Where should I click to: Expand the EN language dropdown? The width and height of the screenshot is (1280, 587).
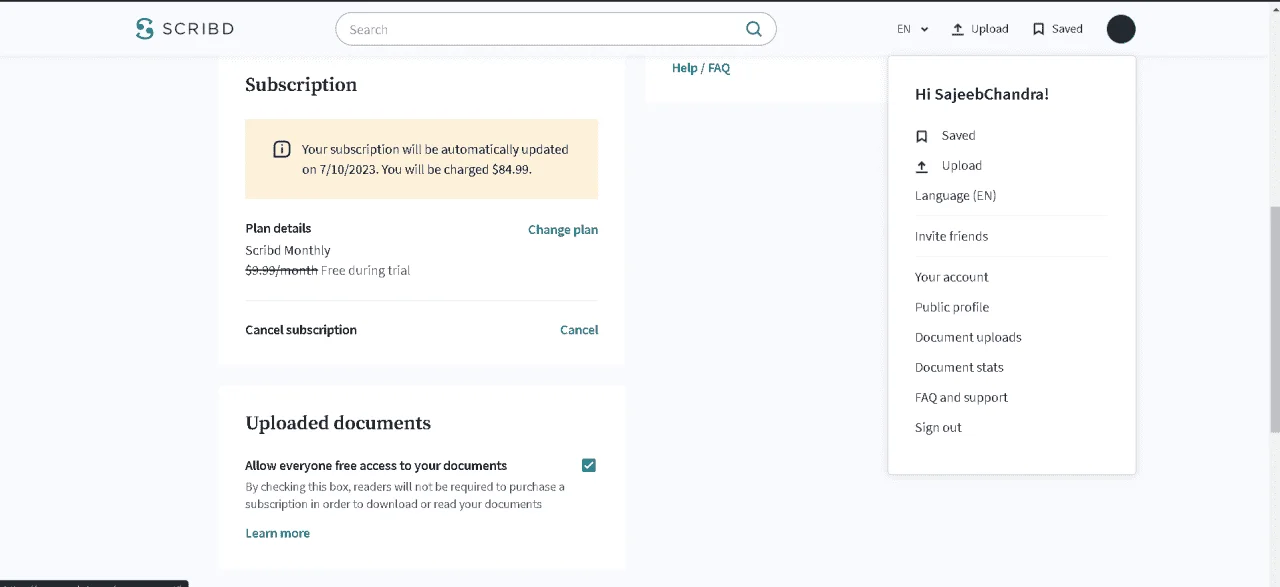point(913,29)
